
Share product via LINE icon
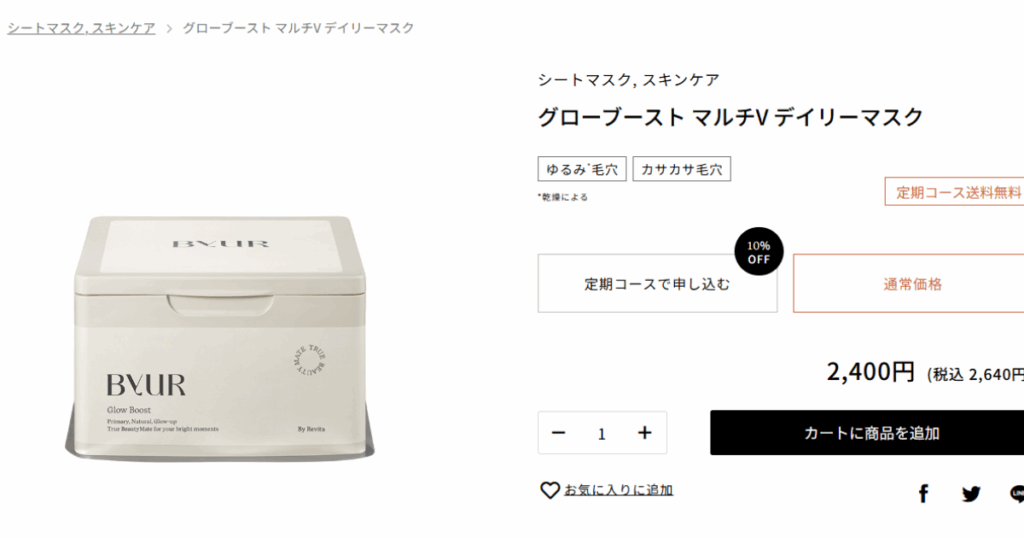click(1017, 494)
